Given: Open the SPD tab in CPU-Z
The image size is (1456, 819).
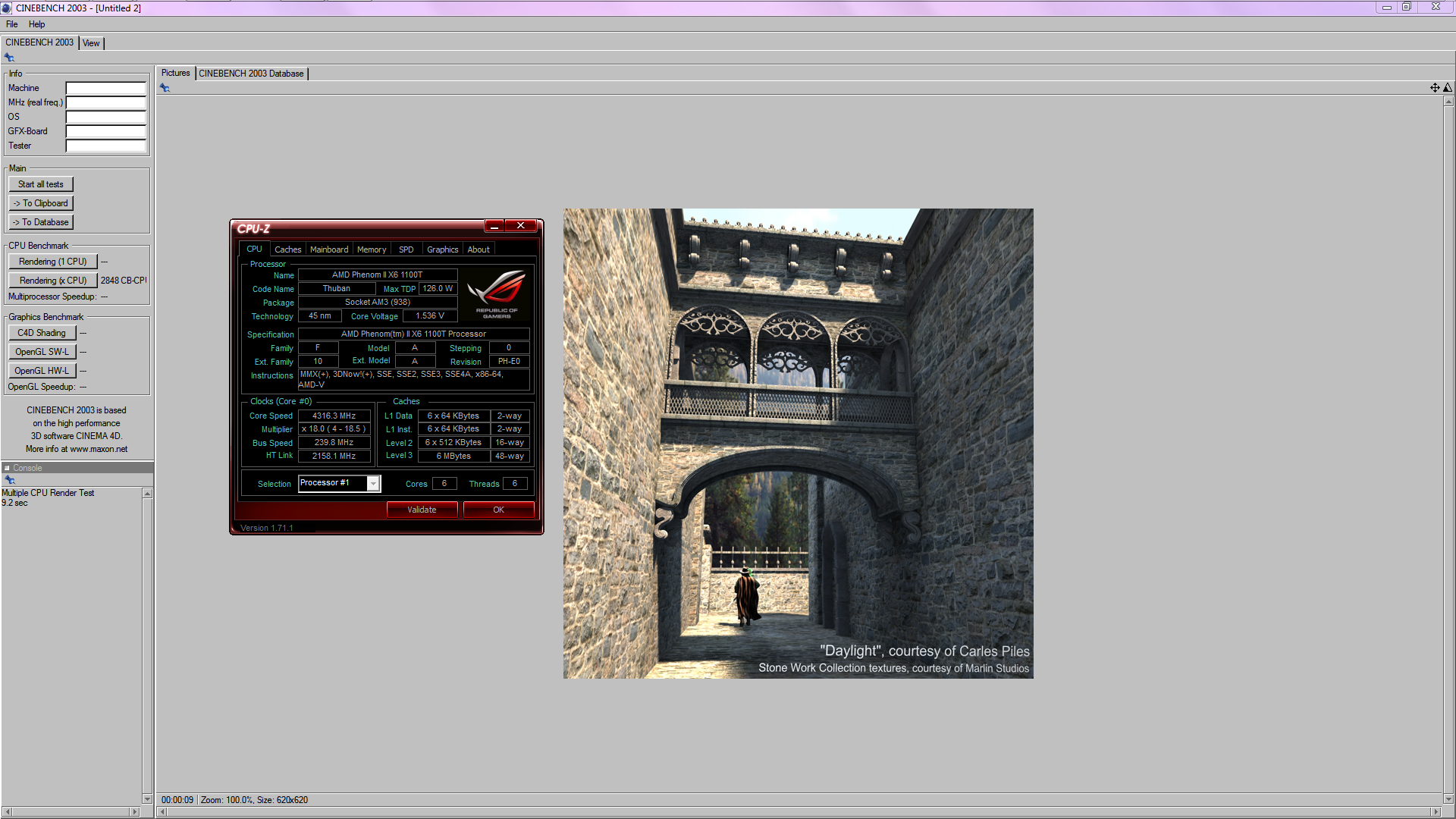Looking at the screenshot, I should click(406, 249).
